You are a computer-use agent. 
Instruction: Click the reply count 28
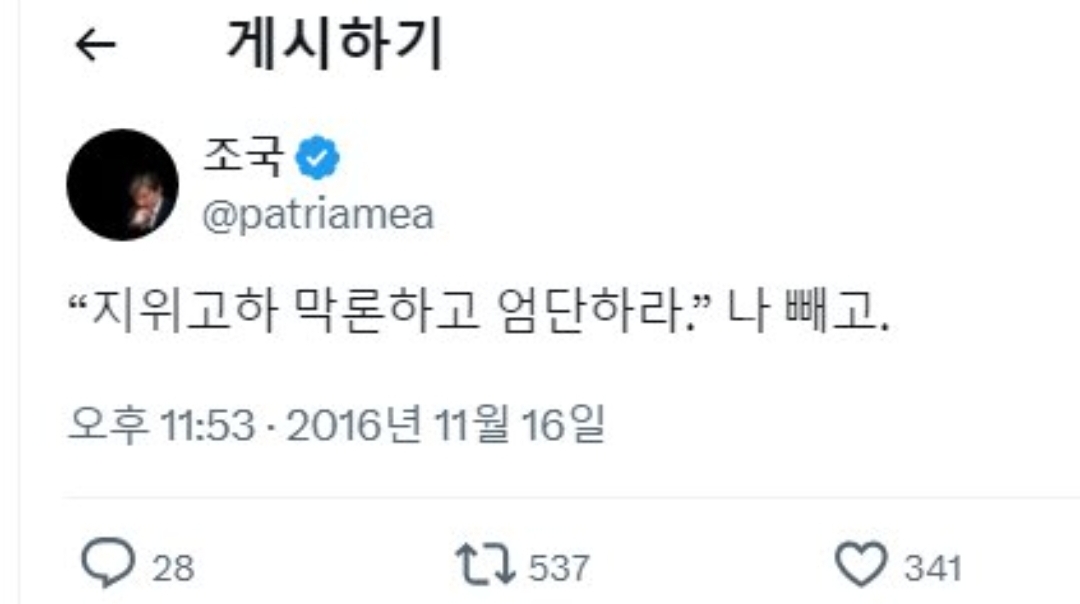click(173, 569)
